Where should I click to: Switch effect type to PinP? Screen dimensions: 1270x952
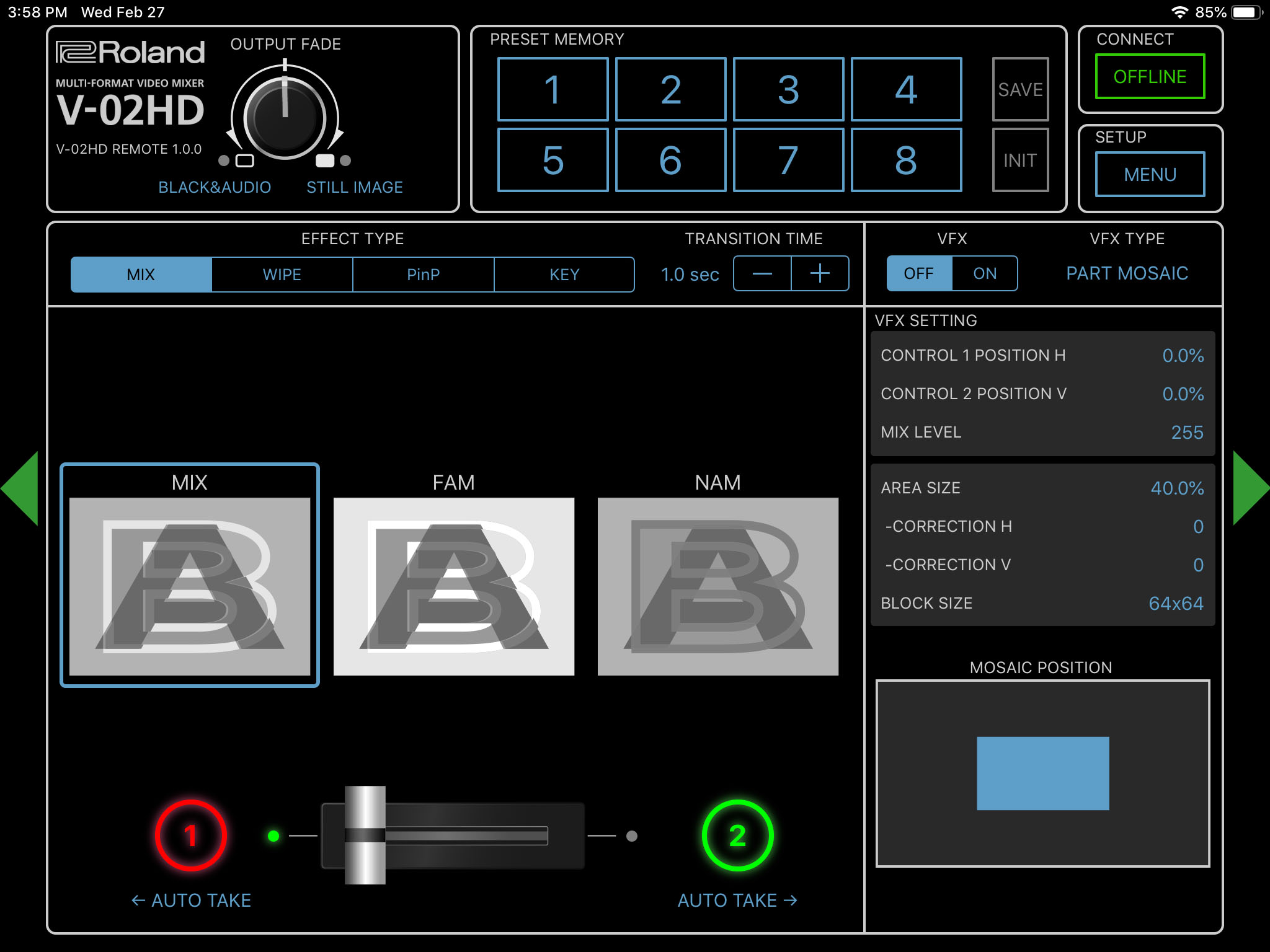point(424,274)
